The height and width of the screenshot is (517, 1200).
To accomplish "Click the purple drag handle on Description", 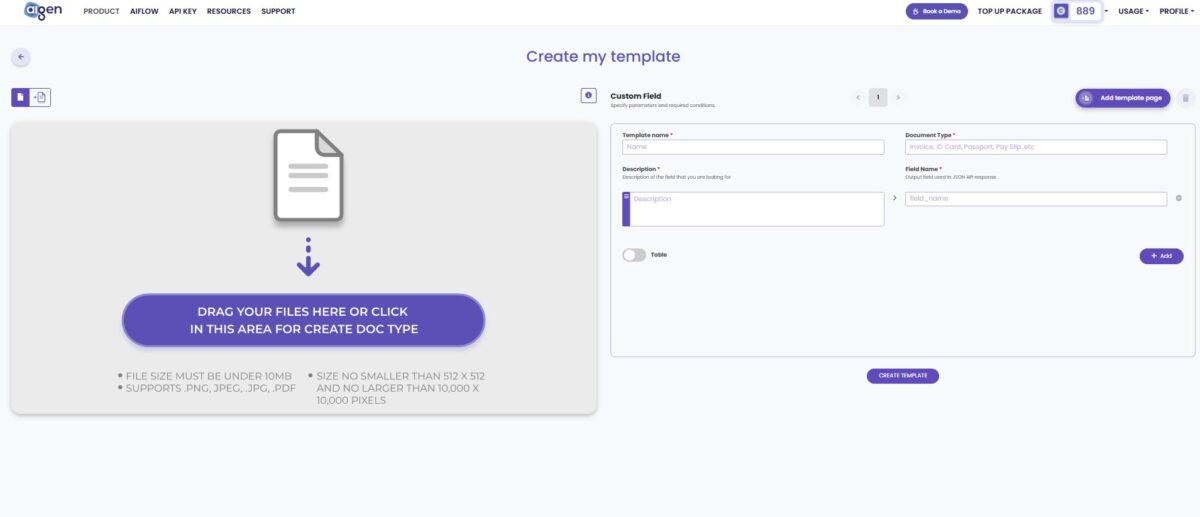I will click(x=626, y=209).
